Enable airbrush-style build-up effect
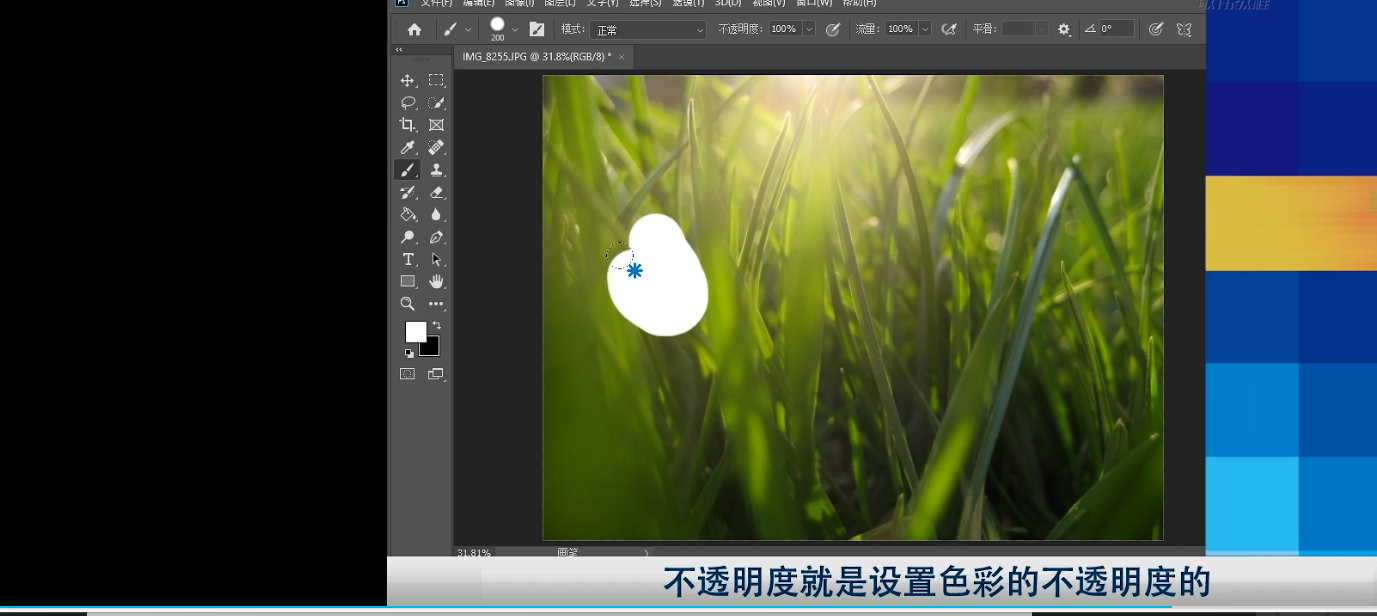The image size is (1377, 616). click(x=949, y=29)
